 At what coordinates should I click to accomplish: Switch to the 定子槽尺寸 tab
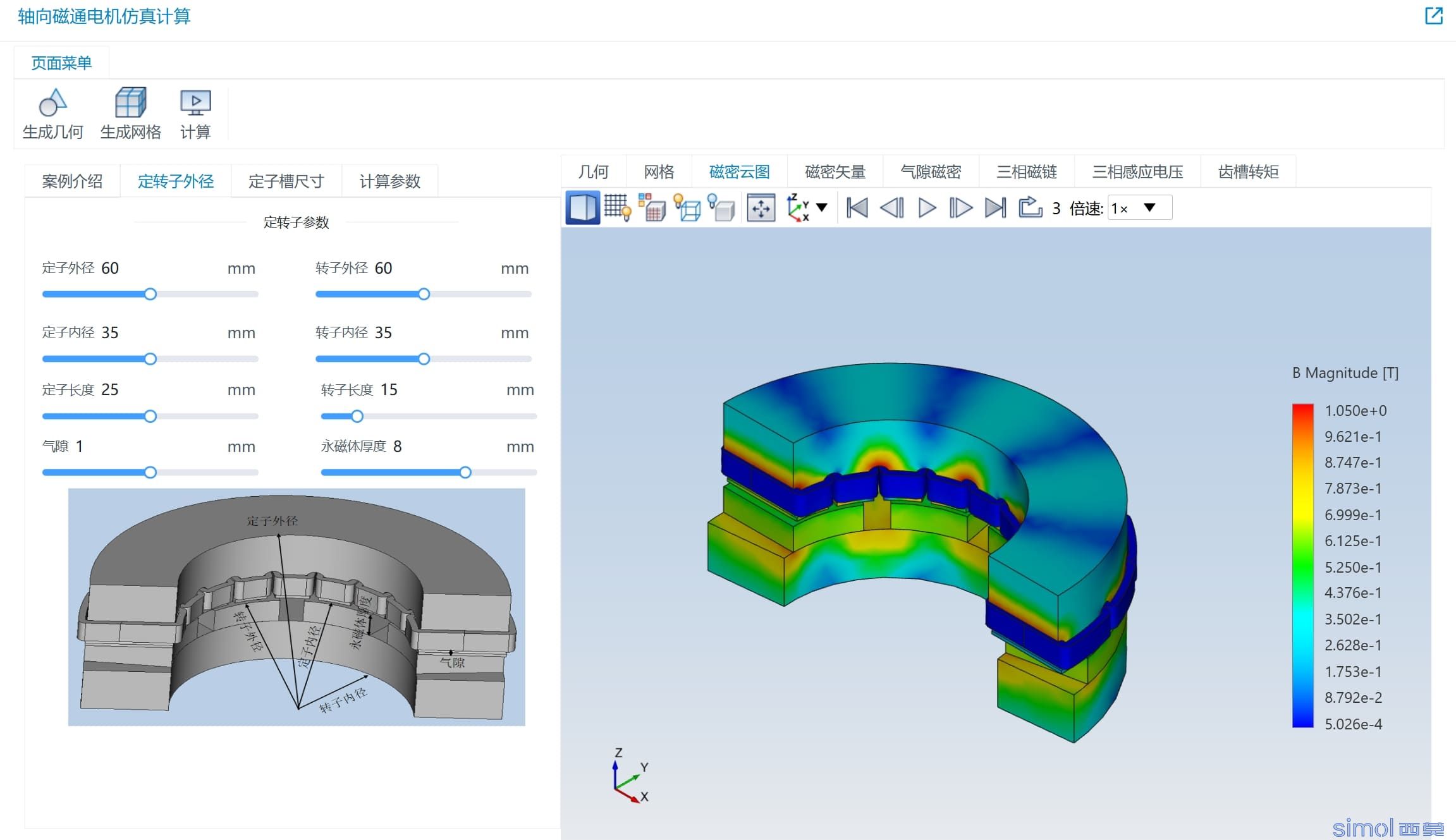(x=286, y=181)
